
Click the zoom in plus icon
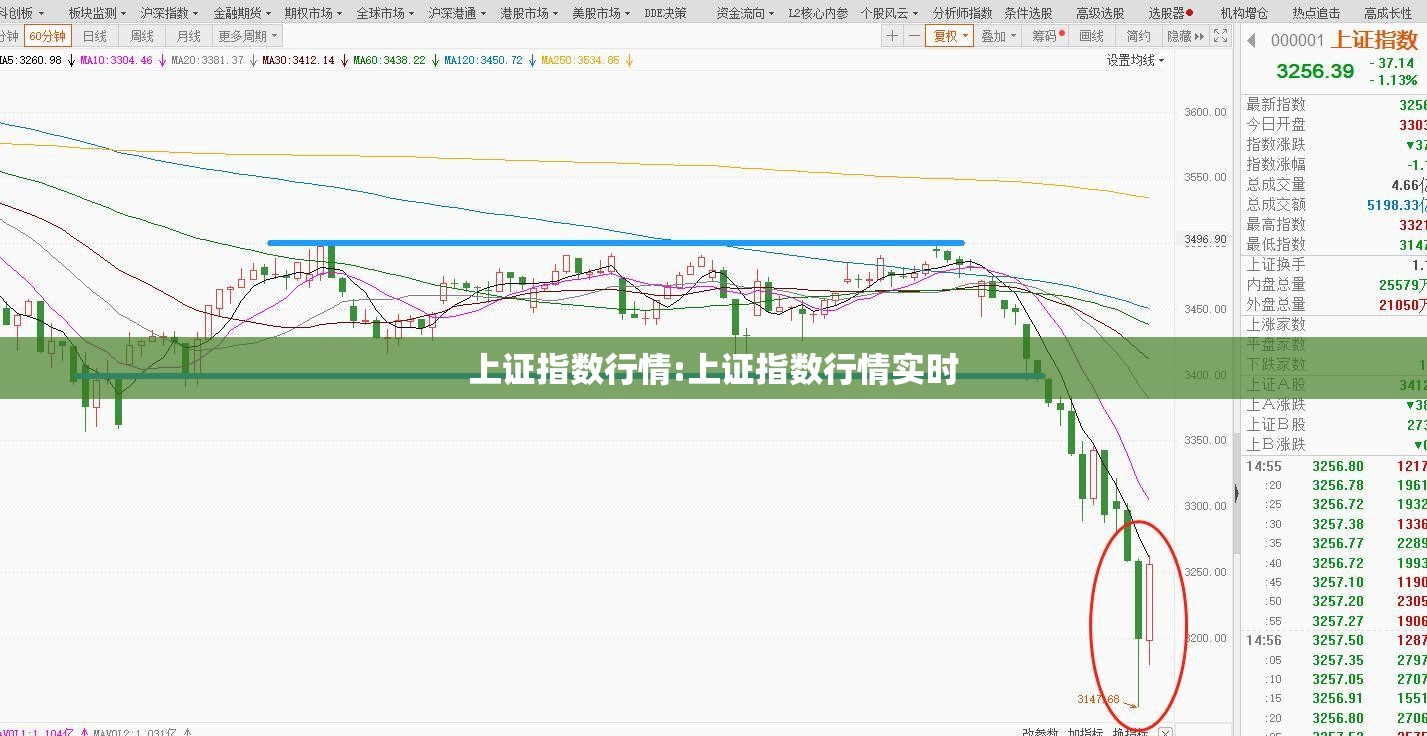pyautogui.click(x=892, y=36)
